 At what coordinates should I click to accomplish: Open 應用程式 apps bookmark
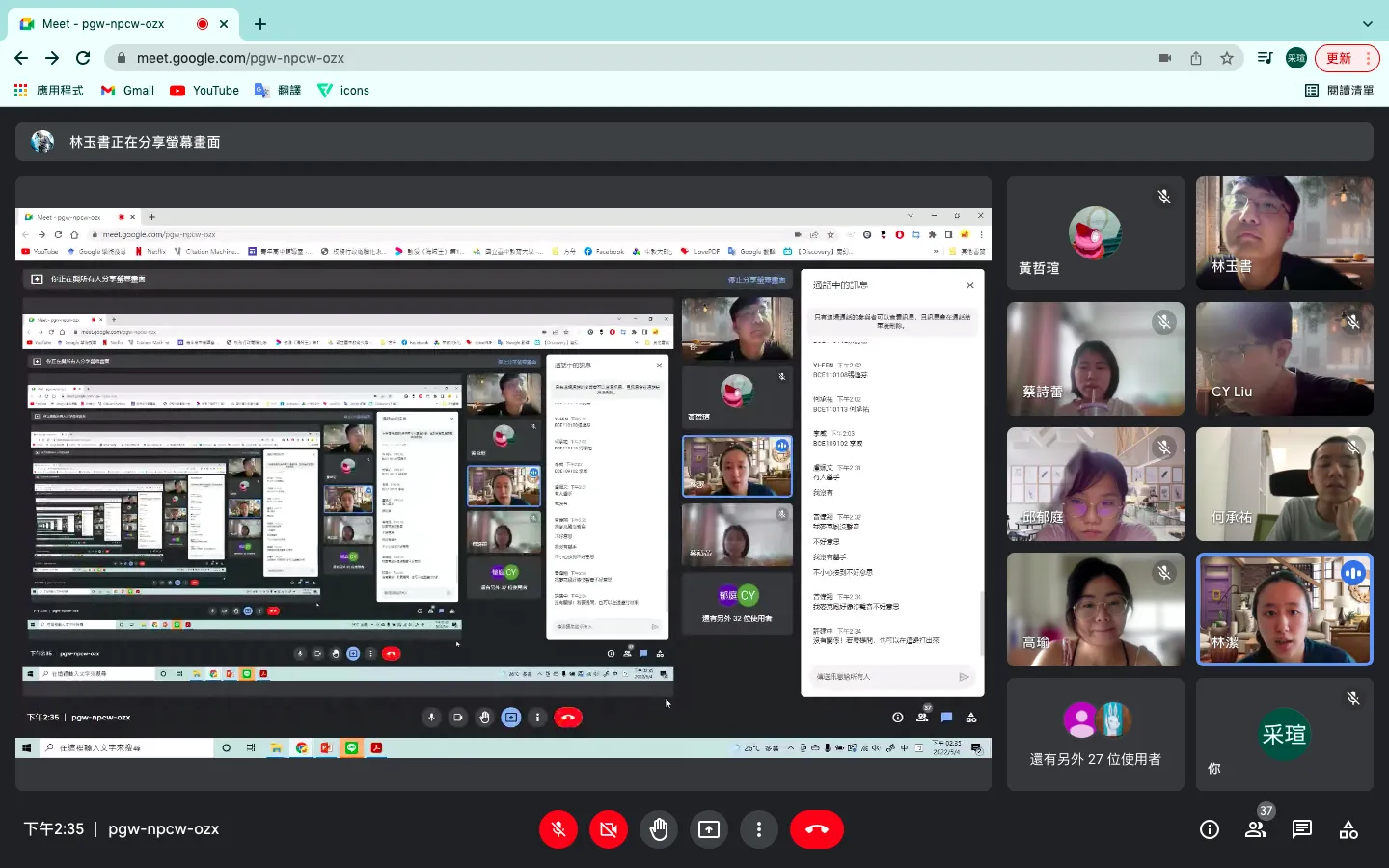(x=48, y=90)
